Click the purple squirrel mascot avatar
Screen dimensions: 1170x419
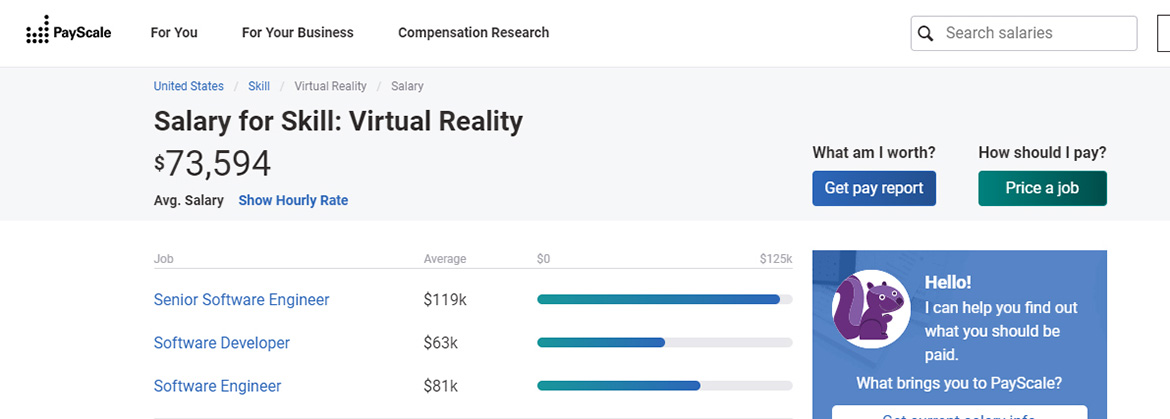[x=871, y=307]
